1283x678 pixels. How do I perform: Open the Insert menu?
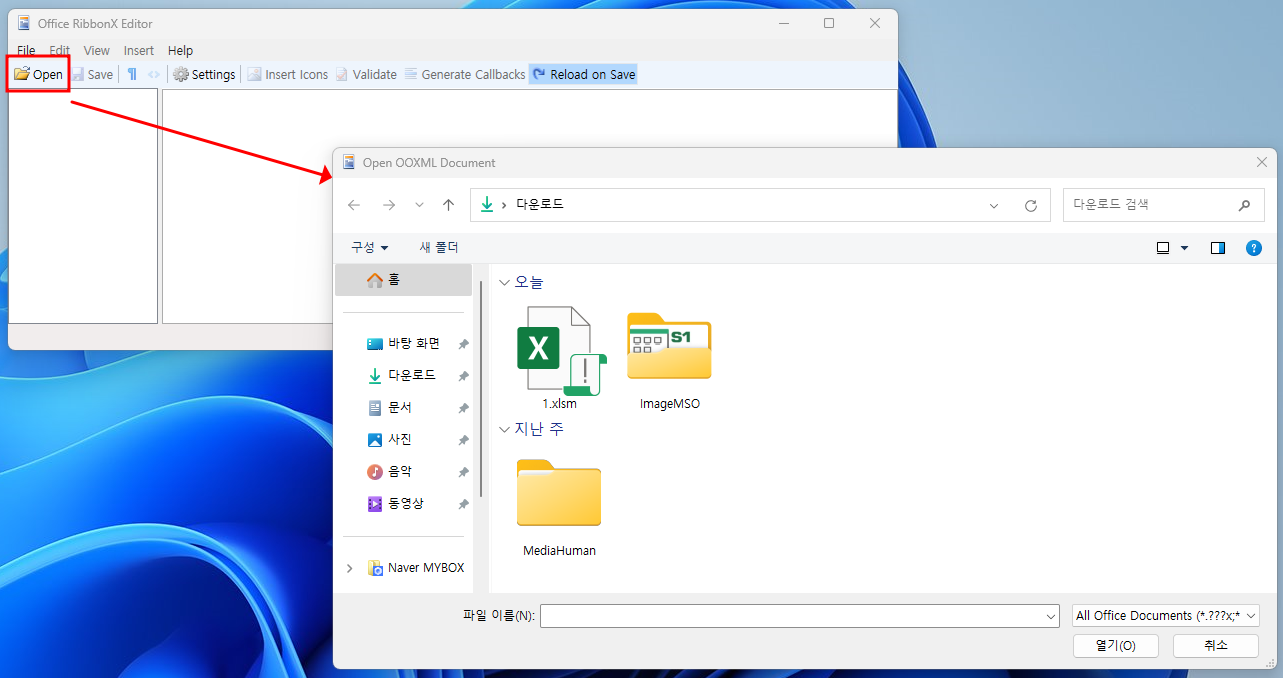pyautogui.click(x=138, y=50)
